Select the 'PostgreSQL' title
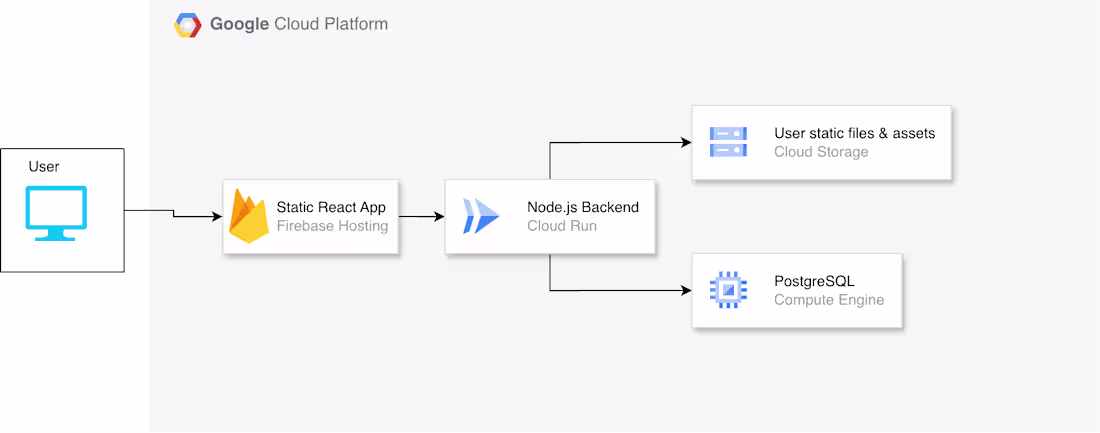The height and width of the screenshot is (433, 1100). click(x=814, y=281)
